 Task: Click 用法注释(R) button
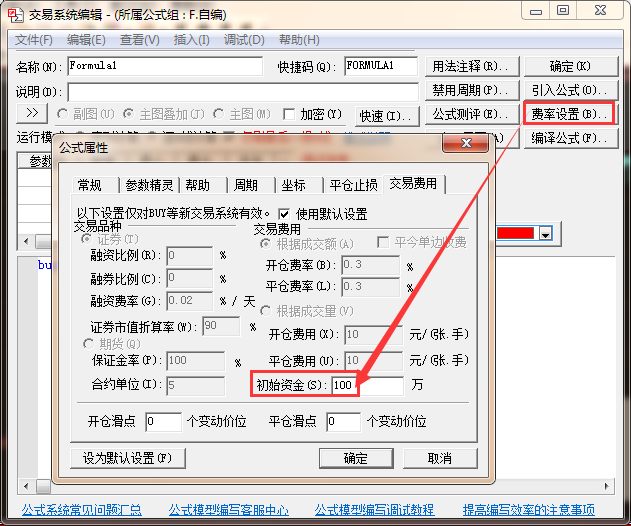click(472, 66)
